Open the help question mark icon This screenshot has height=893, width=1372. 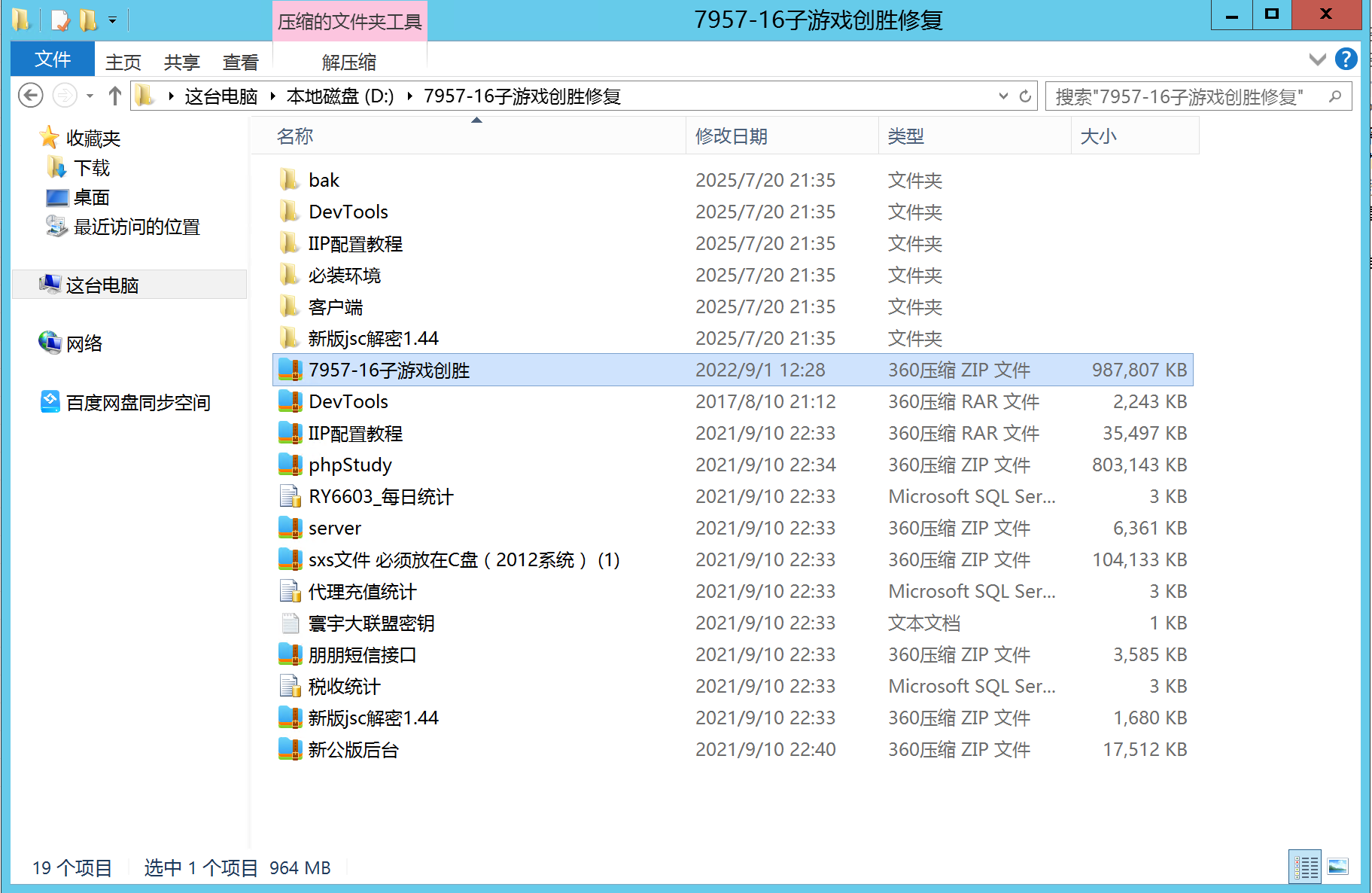(1346, 59)
